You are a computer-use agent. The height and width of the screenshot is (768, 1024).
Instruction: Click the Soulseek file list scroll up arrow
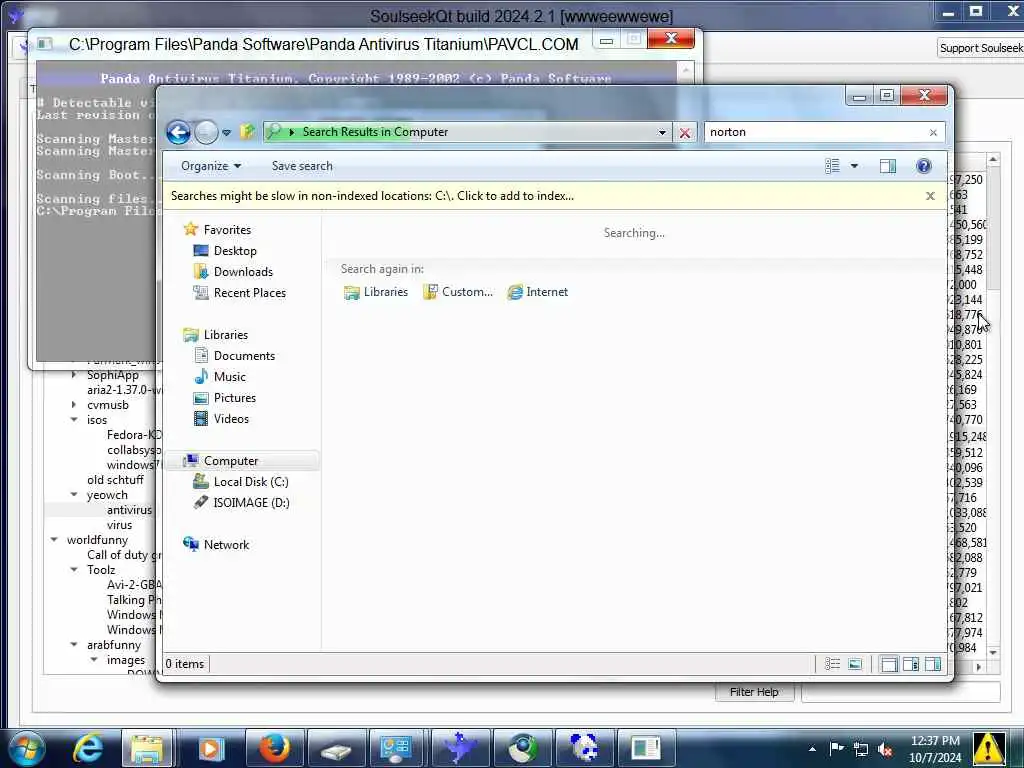993,159
